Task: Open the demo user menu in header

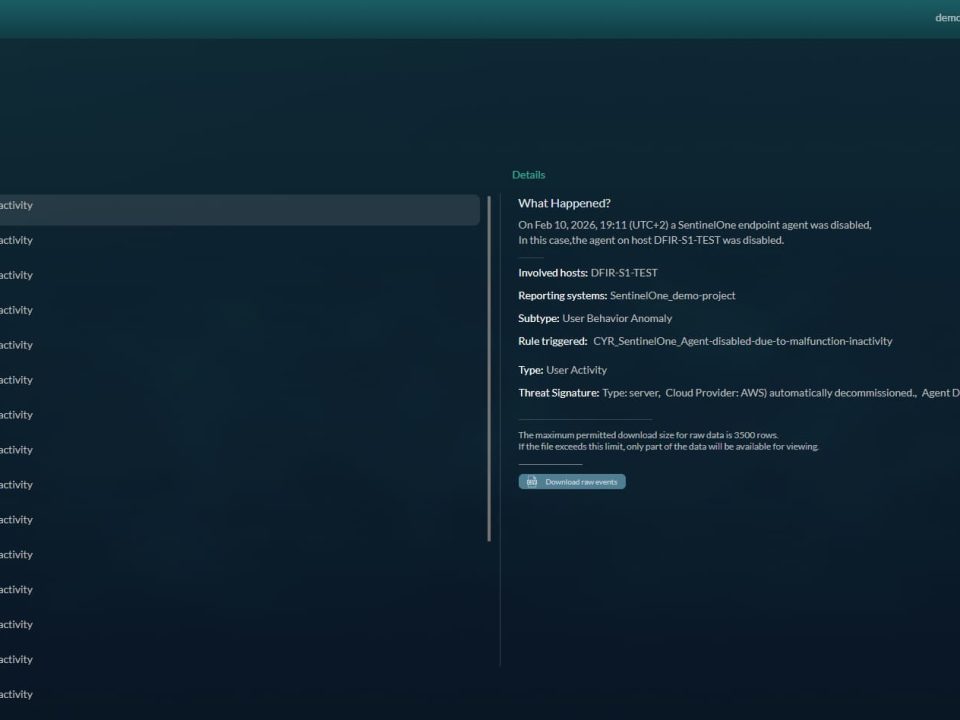Action: click(946, 18)
